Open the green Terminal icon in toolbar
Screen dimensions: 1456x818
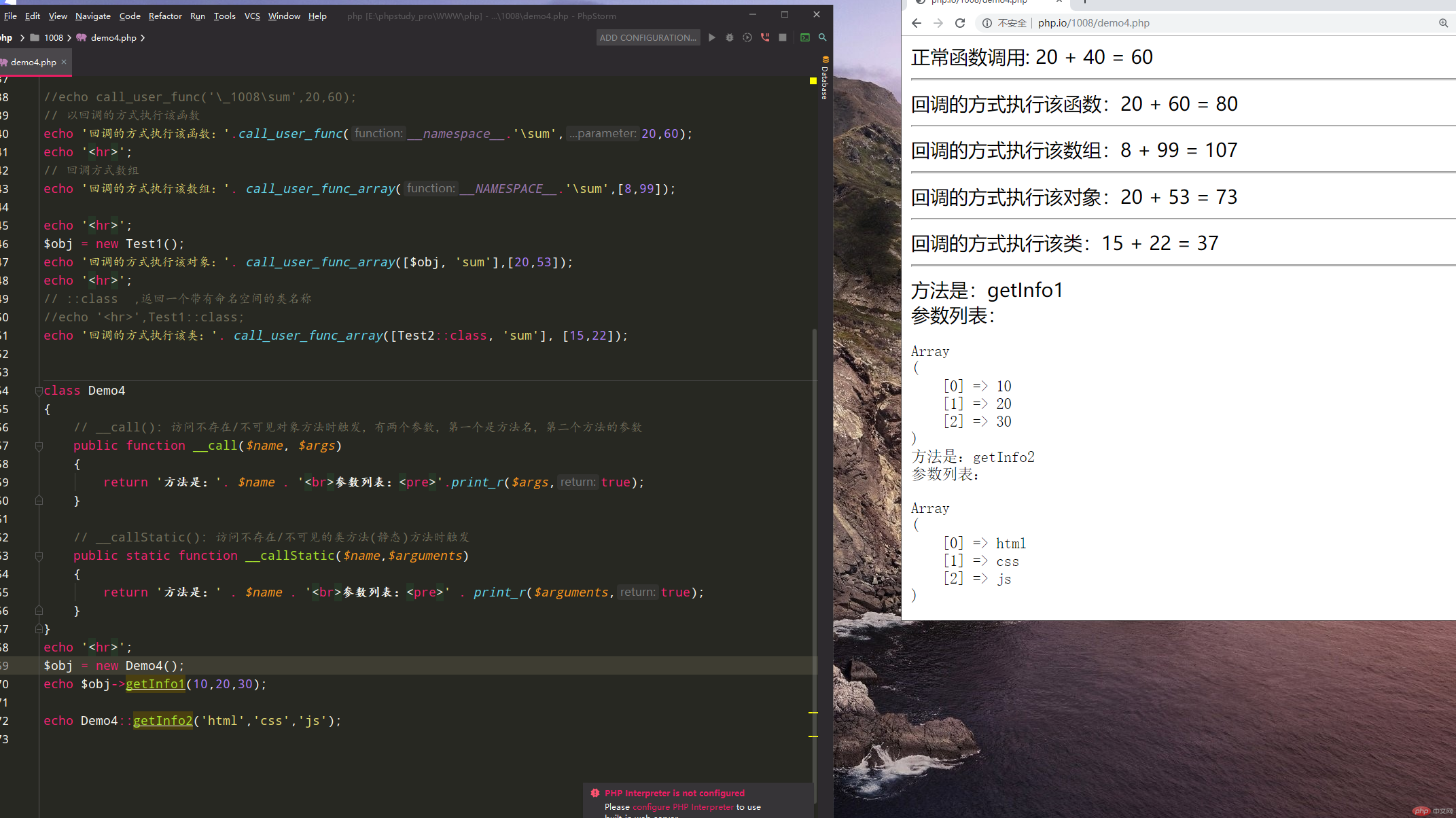point(804,37)
